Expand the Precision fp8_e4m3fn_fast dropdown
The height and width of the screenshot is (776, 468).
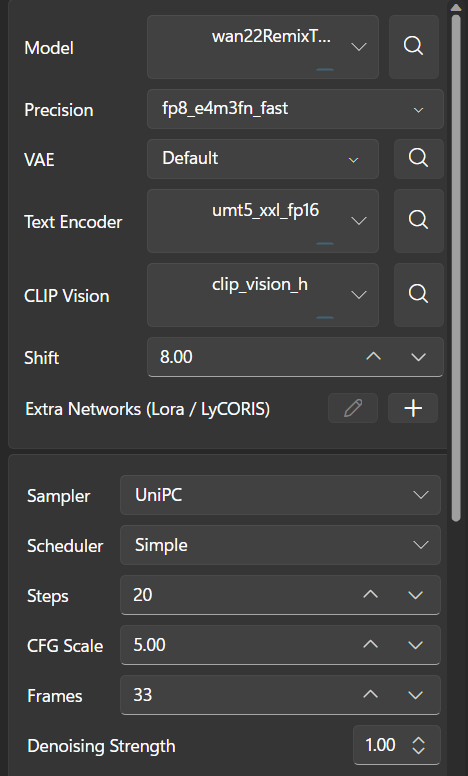click(295, 109)
